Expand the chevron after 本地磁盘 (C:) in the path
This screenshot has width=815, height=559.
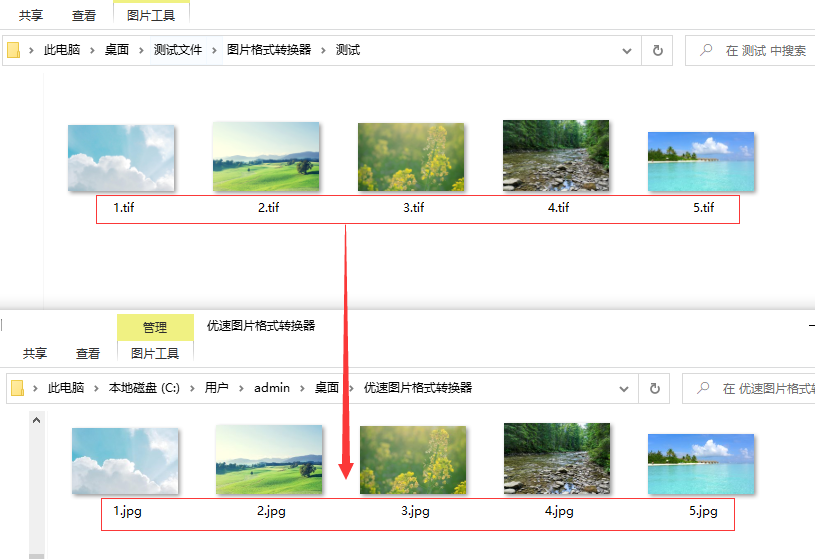point(192,388)
